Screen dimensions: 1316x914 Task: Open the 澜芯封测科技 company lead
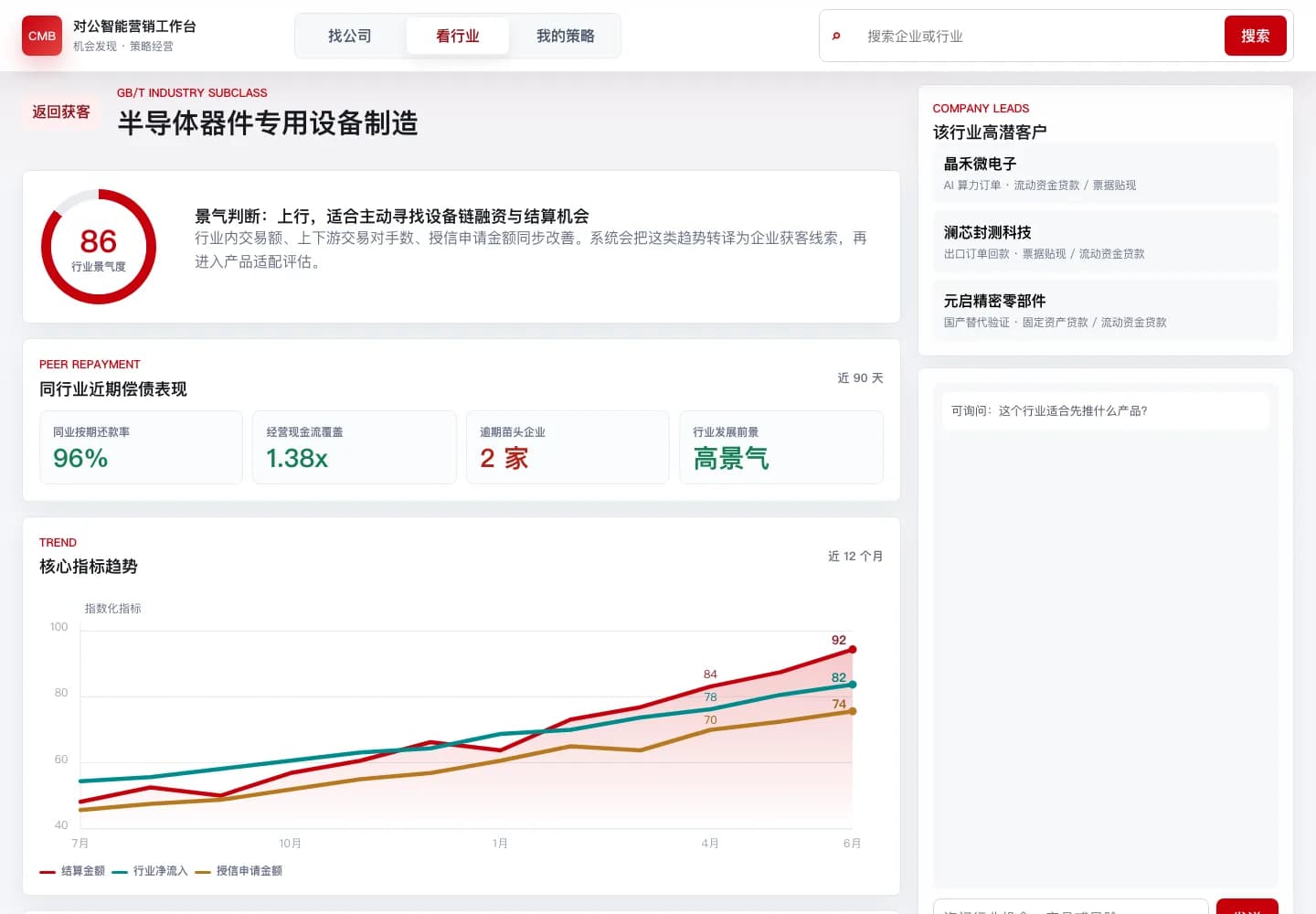pyautogui.click(x=1106, y=242)
